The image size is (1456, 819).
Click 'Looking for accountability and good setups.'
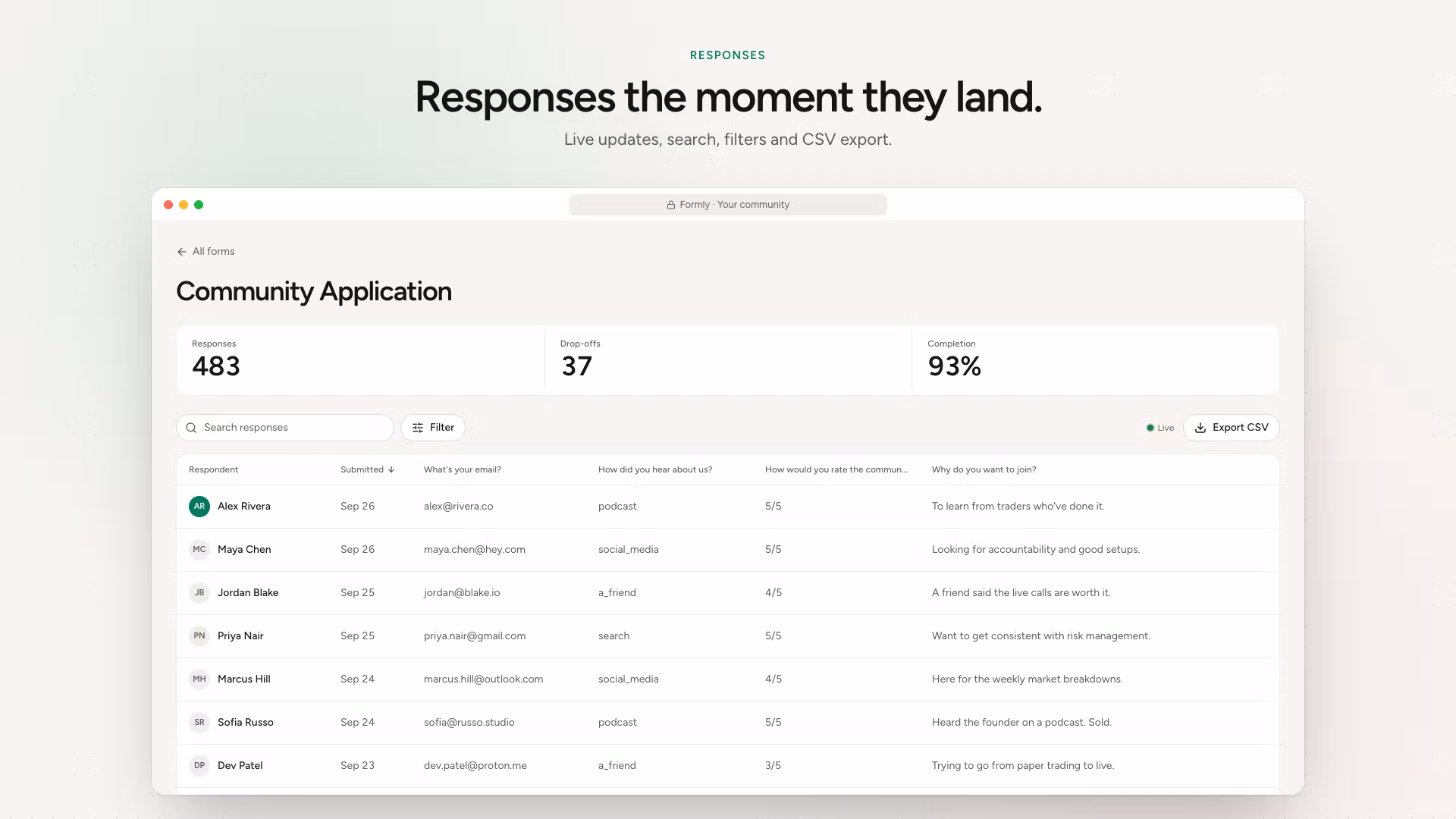(1035, 550)
